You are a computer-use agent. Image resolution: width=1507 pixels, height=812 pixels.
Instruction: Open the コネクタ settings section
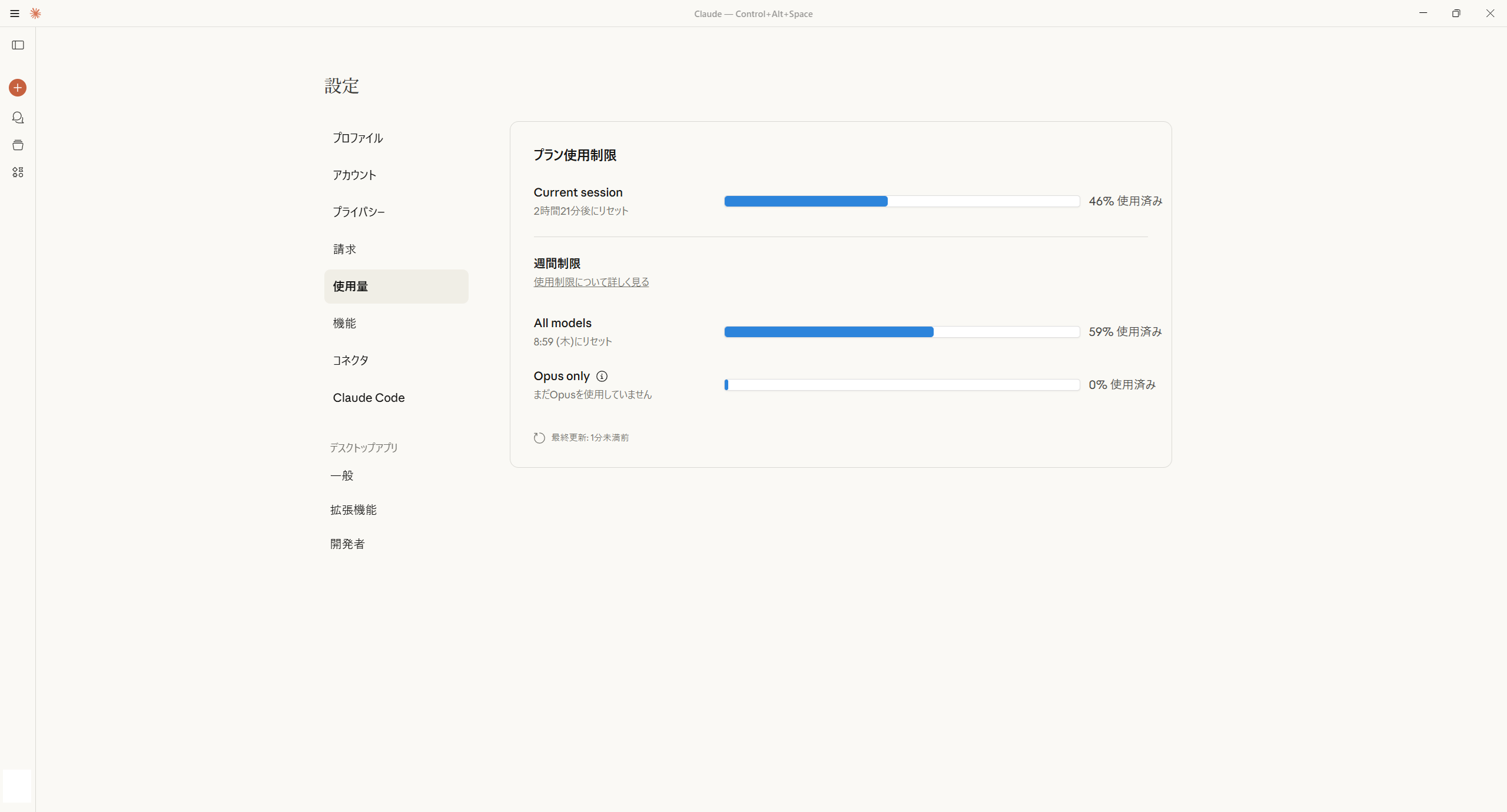pyautogui.click(x=351, y=360)
